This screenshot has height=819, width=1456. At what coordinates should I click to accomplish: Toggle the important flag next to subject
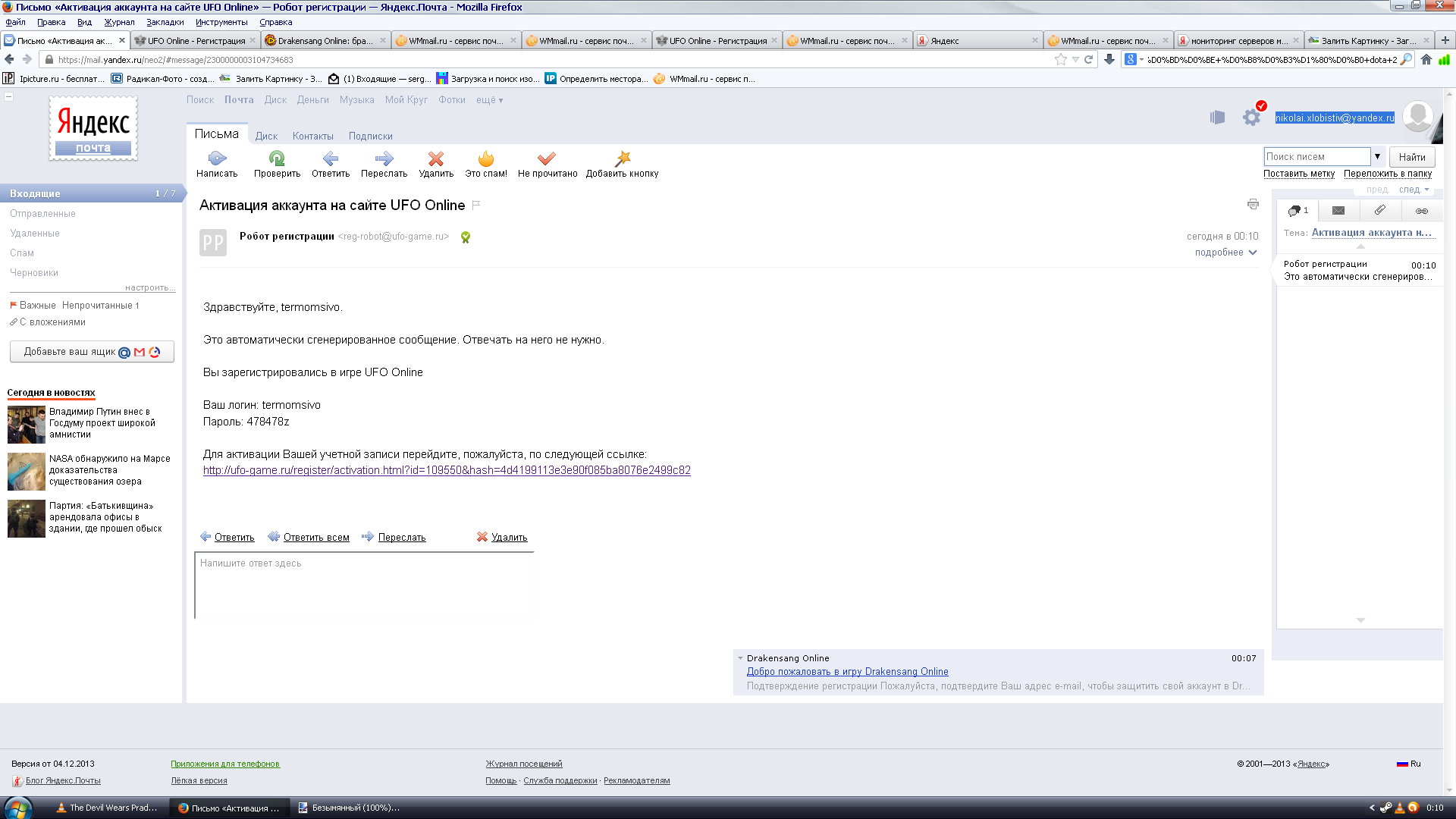point(476,205)
